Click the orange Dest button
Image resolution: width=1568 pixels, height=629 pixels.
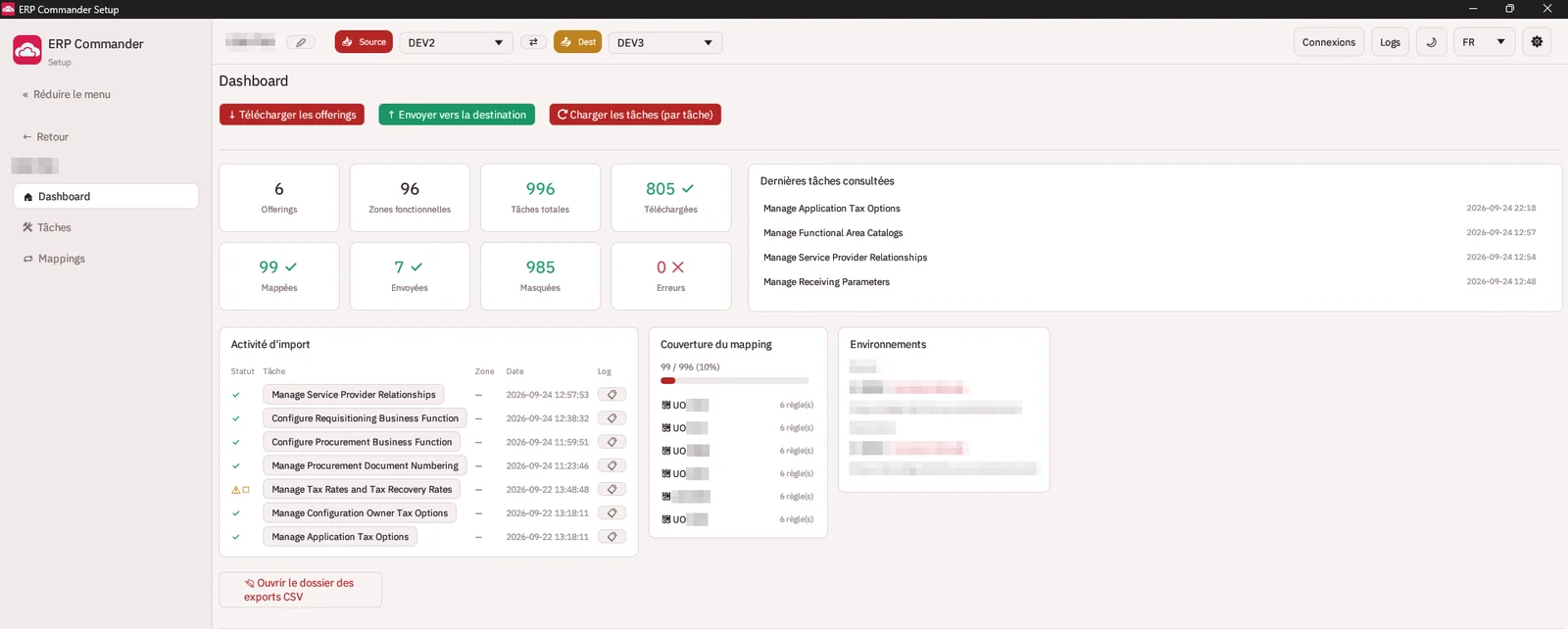point(577,42)
